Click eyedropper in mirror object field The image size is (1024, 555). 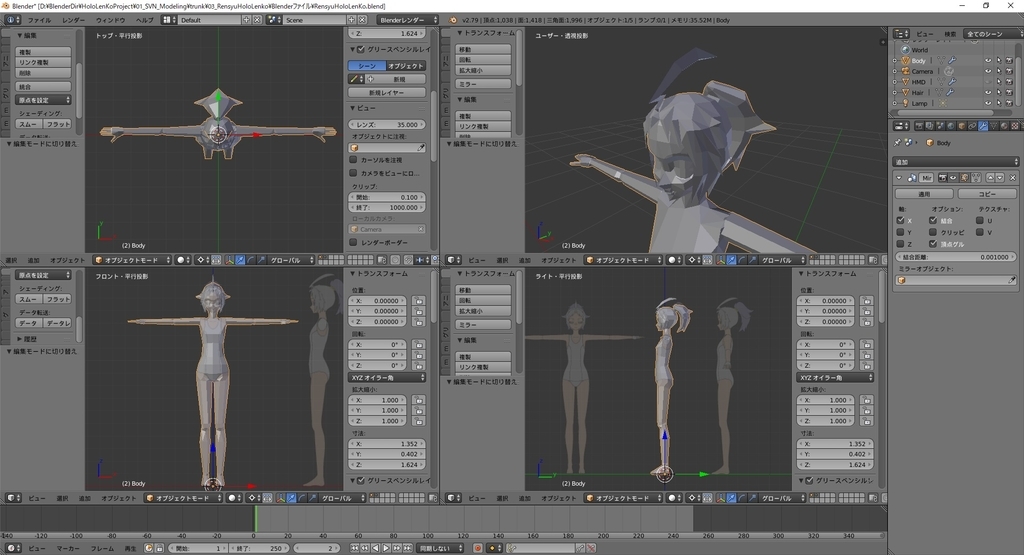pyautogui.click(x=1010, y=280)
